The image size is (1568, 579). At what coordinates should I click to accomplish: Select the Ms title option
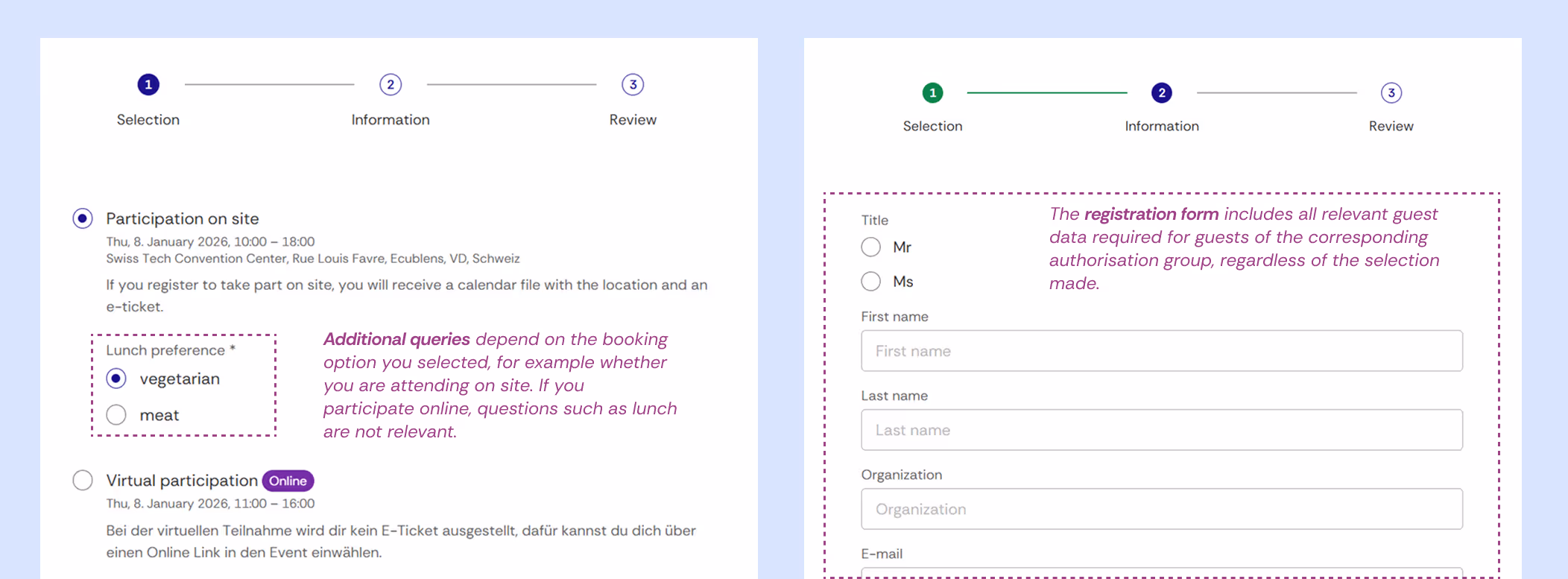[871, 281]
